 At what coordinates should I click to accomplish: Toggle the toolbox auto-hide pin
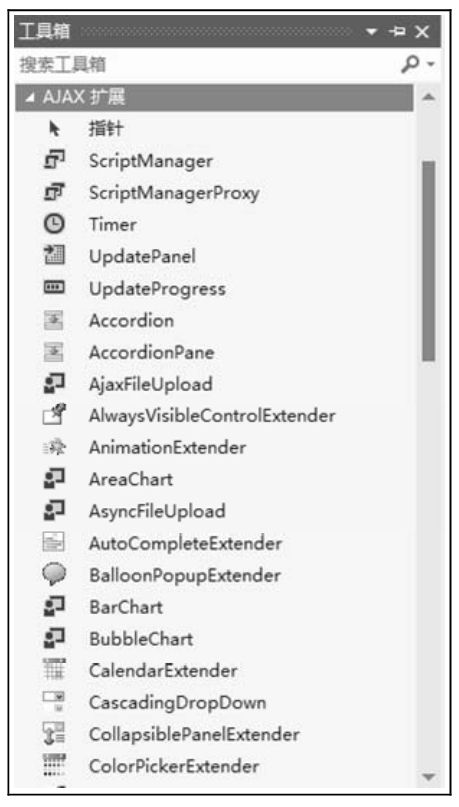tap(397, 32)
